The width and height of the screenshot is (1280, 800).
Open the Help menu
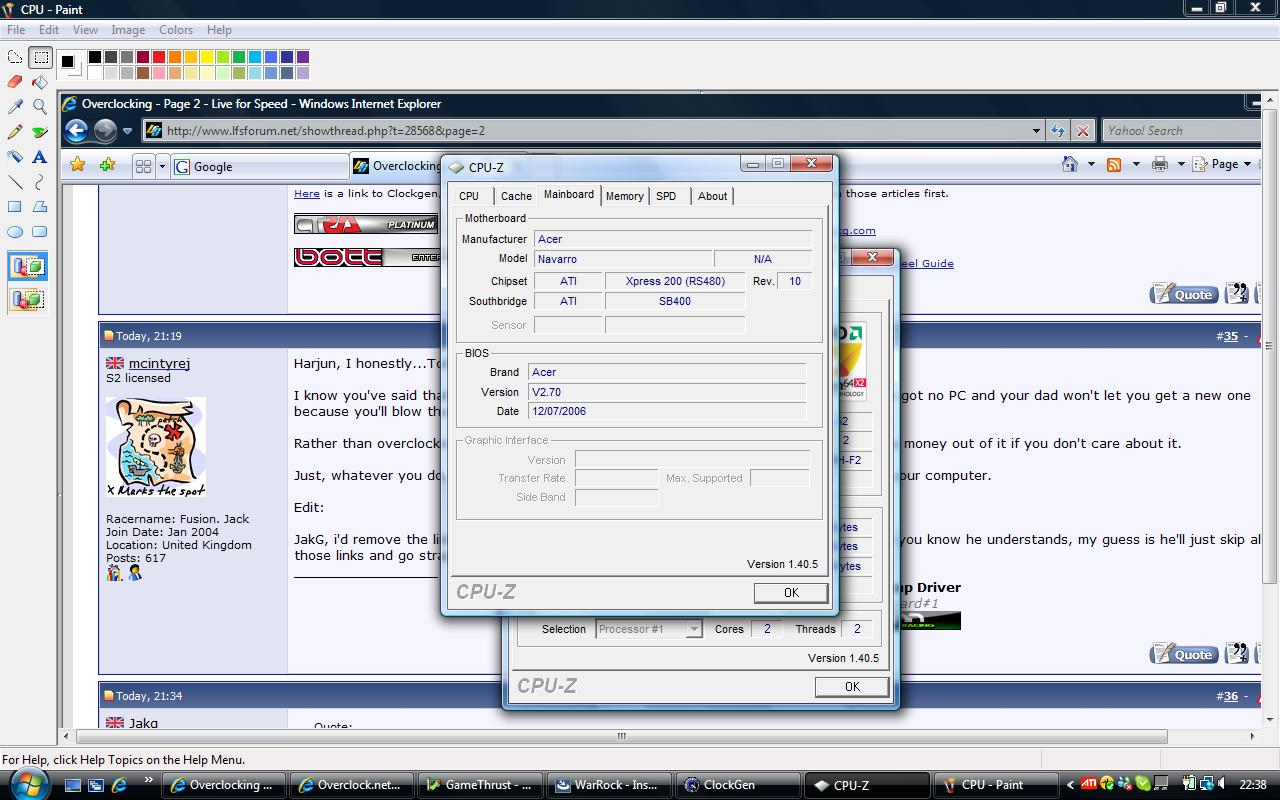click(x=219, y=30)
